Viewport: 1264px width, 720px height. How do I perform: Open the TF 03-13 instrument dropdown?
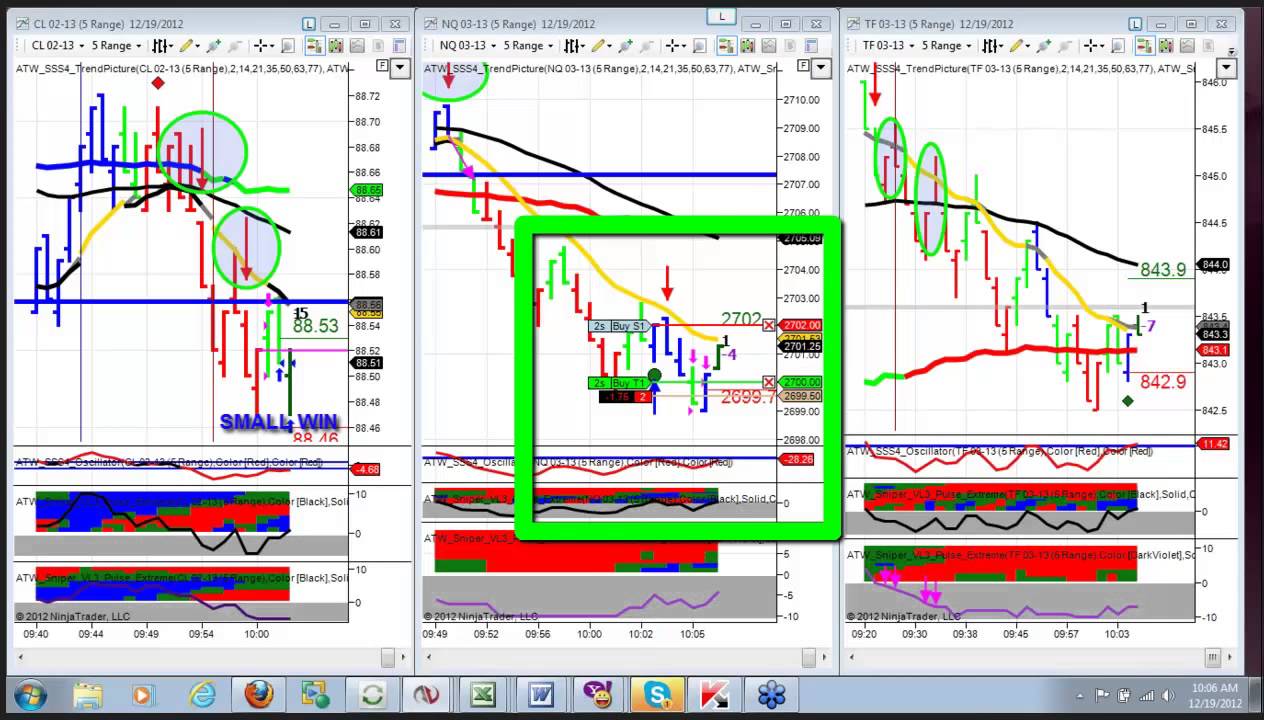tap(890, 45)
